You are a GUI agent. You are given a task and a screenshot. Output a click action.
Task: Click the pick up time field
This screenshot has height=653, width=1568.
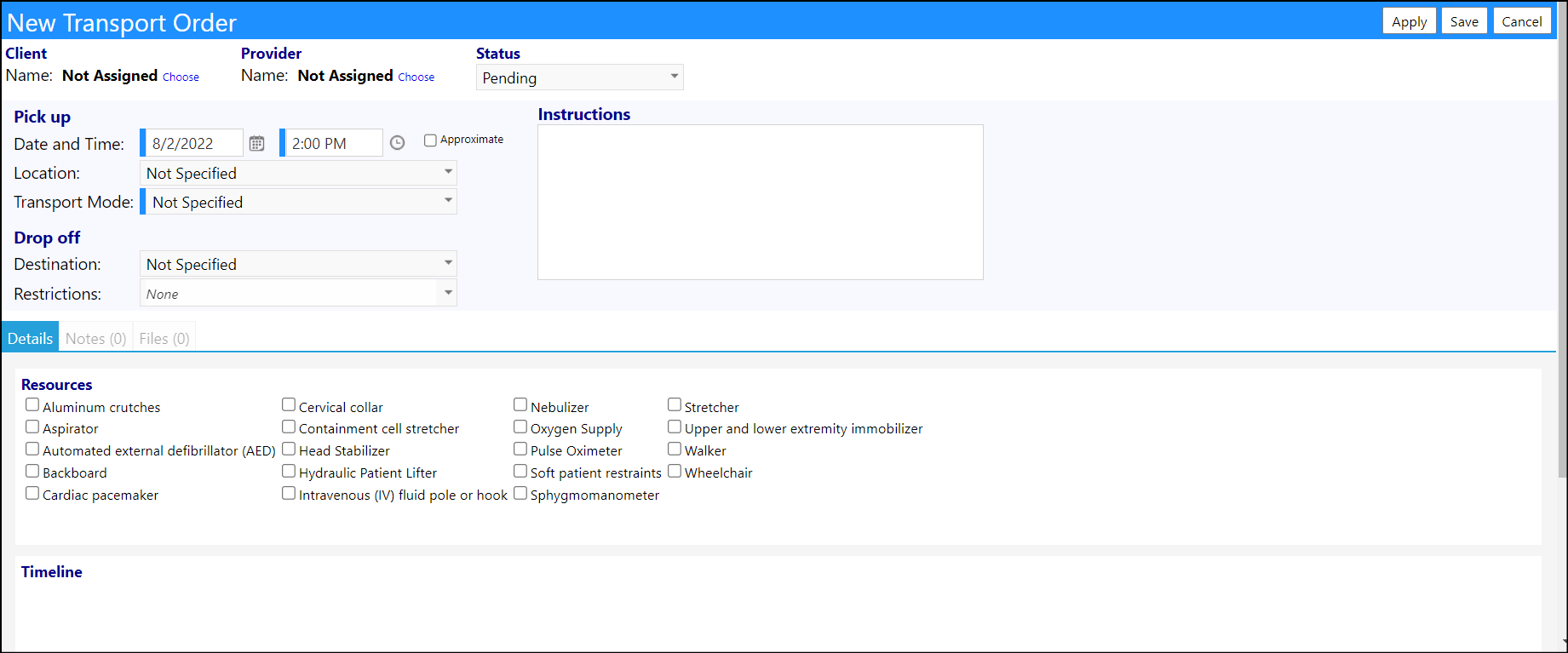(332, 143)
